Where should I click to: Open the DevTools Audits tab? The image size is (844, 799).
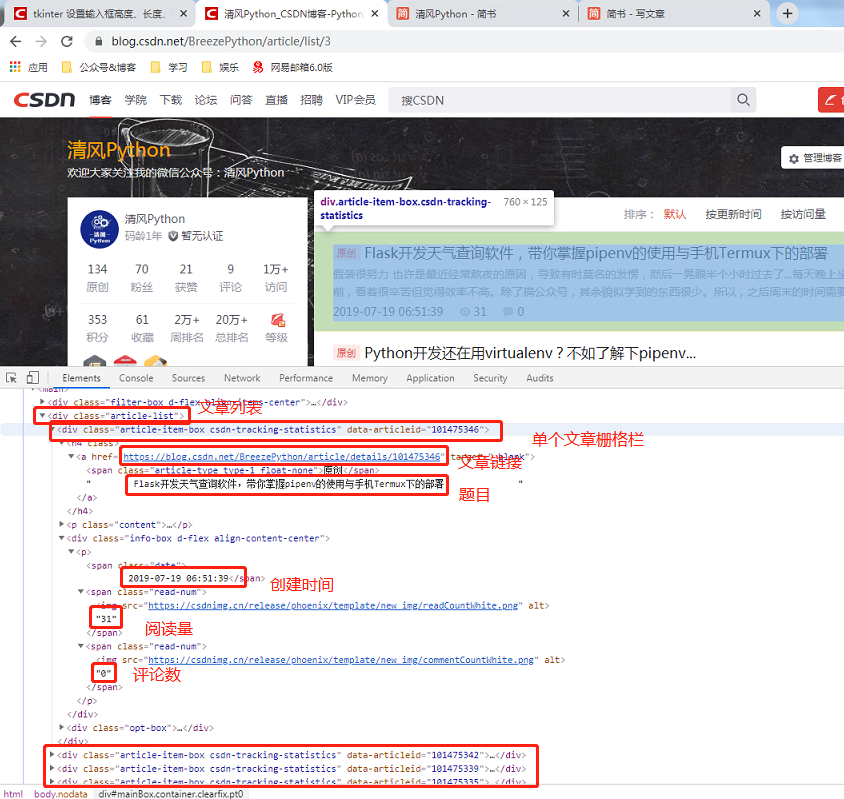[540, 378]
